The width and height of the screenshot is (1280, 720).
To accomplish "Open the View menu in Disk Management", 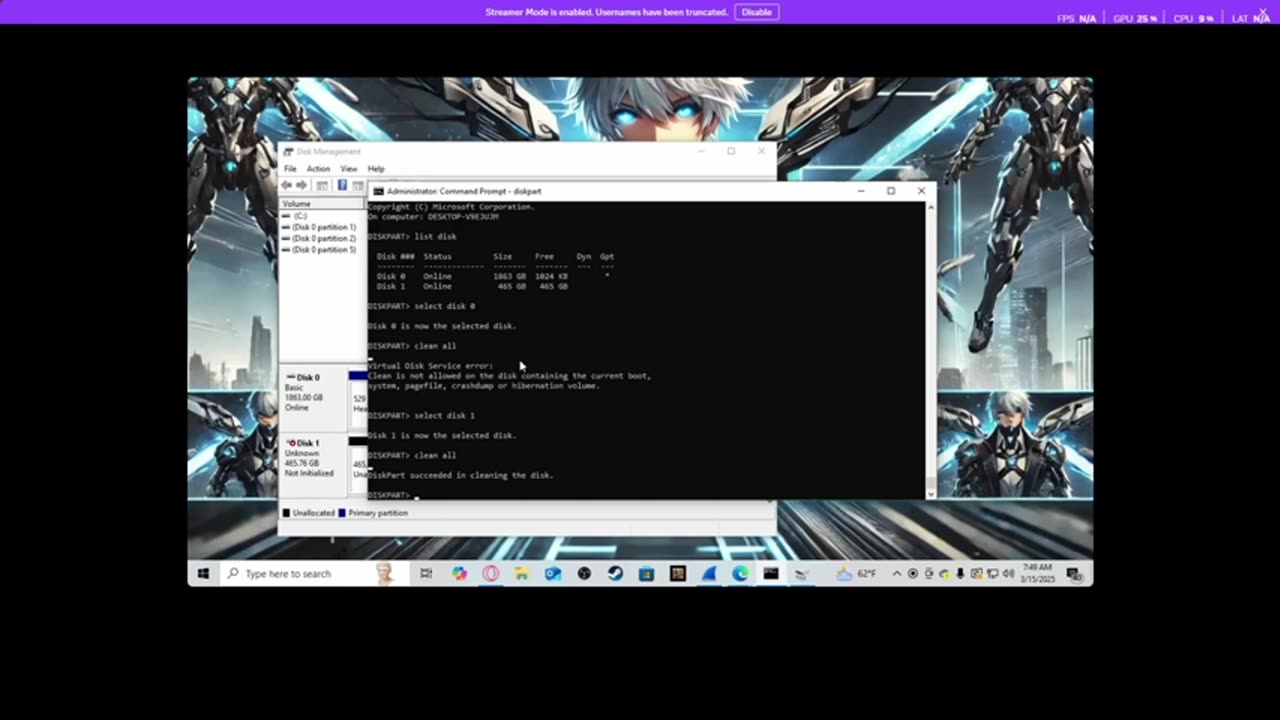I will pyautogui.click(x=349, y=169).
